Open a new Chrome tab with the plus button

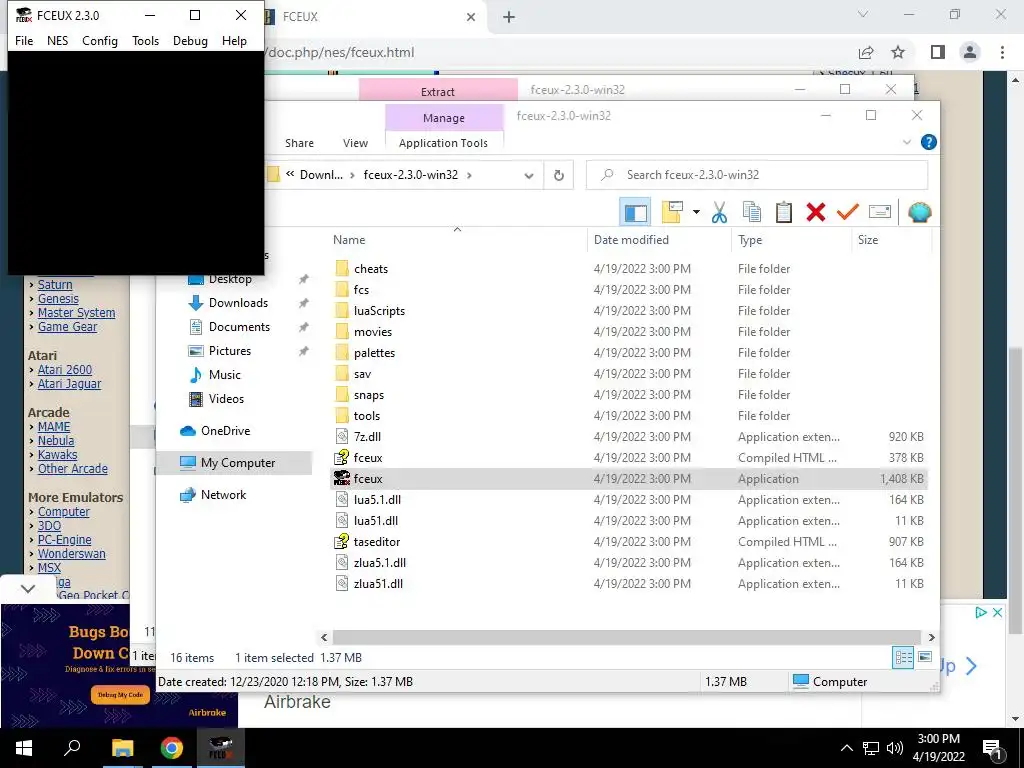509,17
